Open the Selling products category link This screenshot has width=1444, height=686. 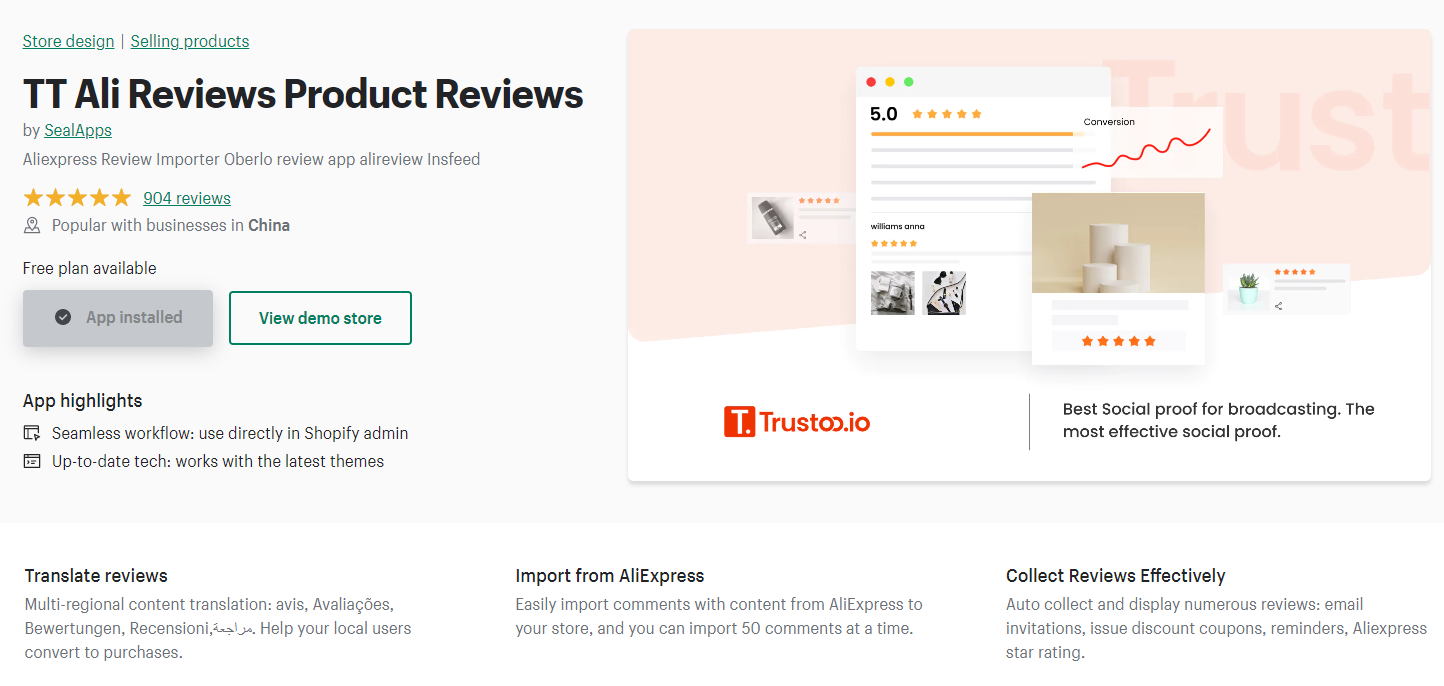click(190, 41)
